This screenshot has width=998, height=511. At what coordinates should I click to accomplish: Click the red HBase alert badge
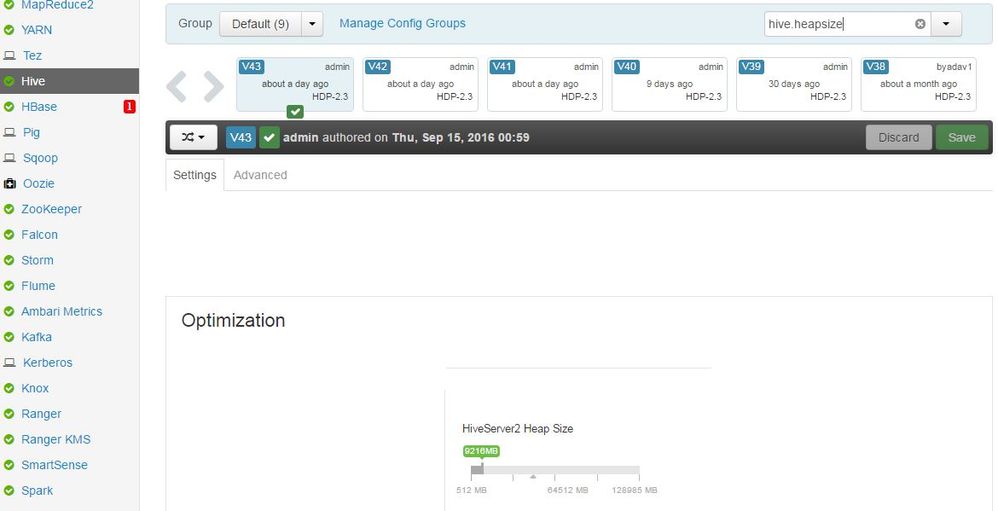(x=129, y=107)
